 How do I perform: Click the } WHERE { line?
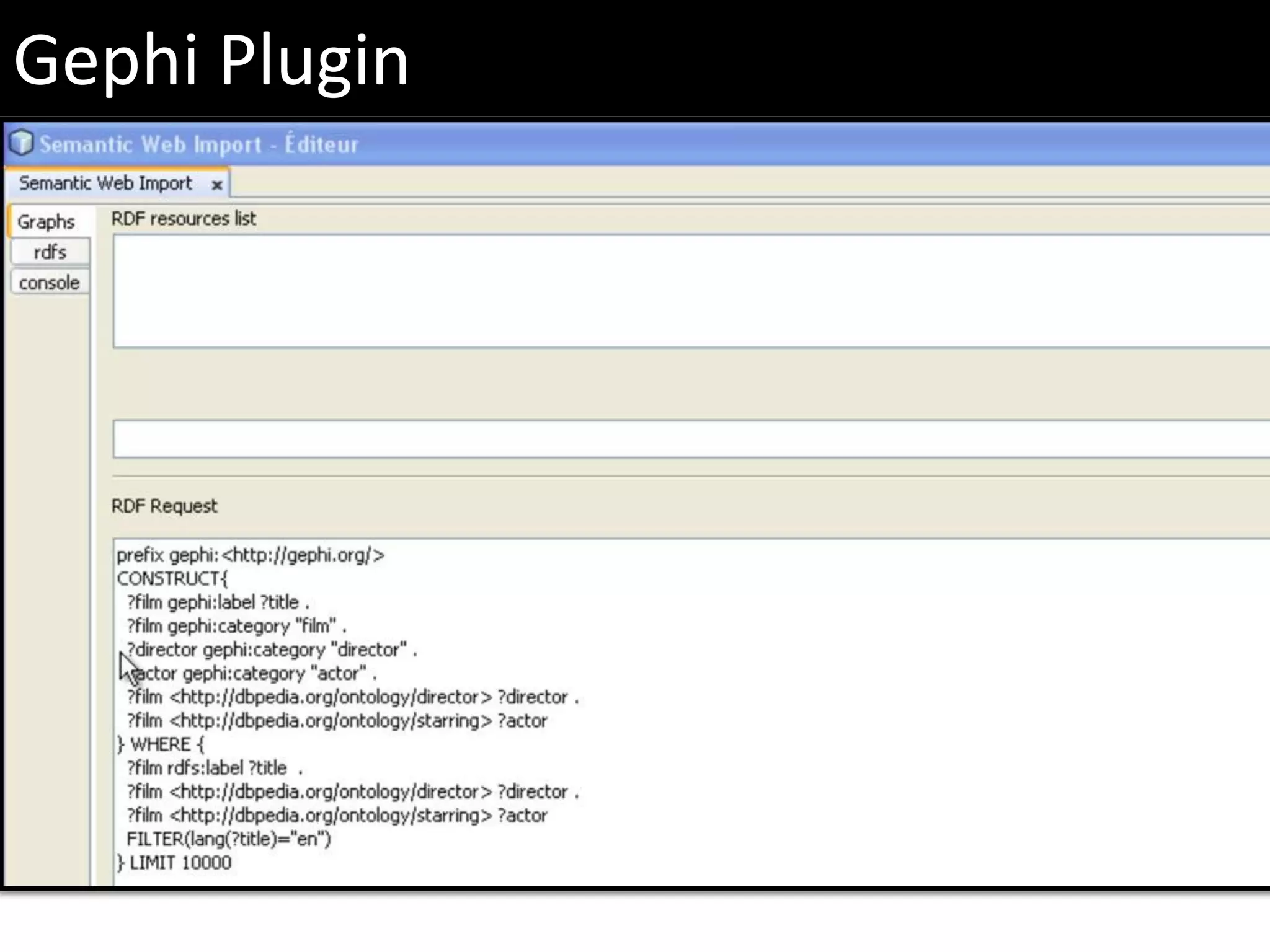tap(161, 744)
